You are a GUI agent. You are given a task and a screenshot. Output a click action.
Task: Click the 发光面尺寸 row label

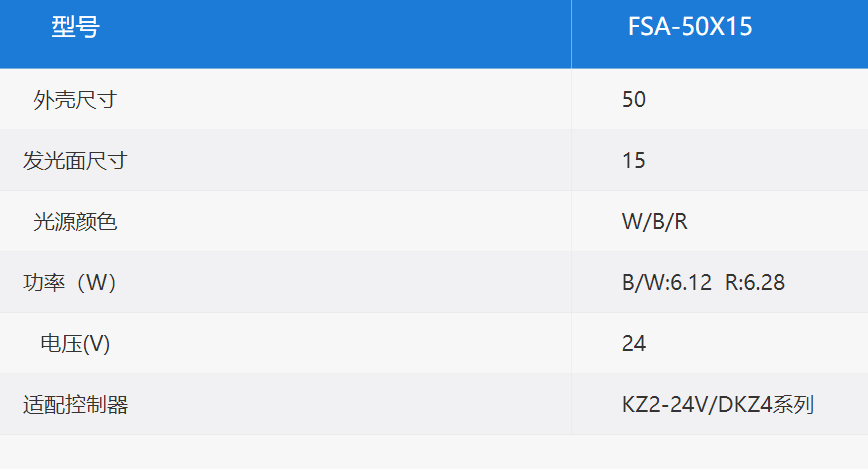pos(75,161)
